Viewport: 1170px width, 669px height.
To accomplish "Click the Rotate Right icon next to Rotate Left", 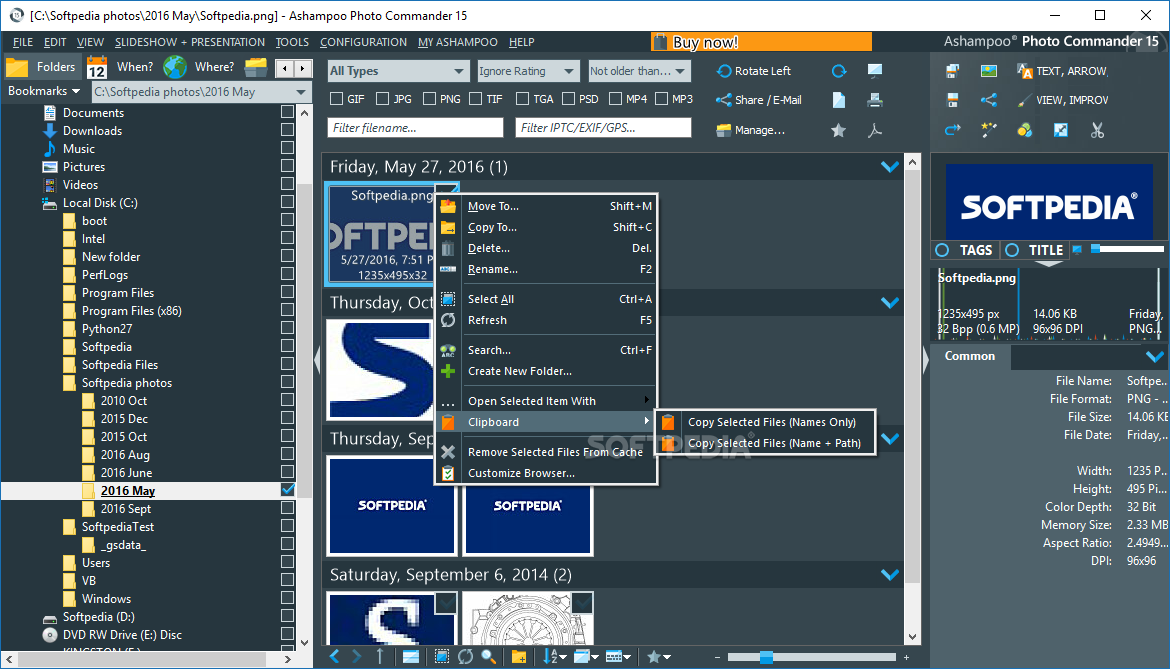I will [839, 71].
